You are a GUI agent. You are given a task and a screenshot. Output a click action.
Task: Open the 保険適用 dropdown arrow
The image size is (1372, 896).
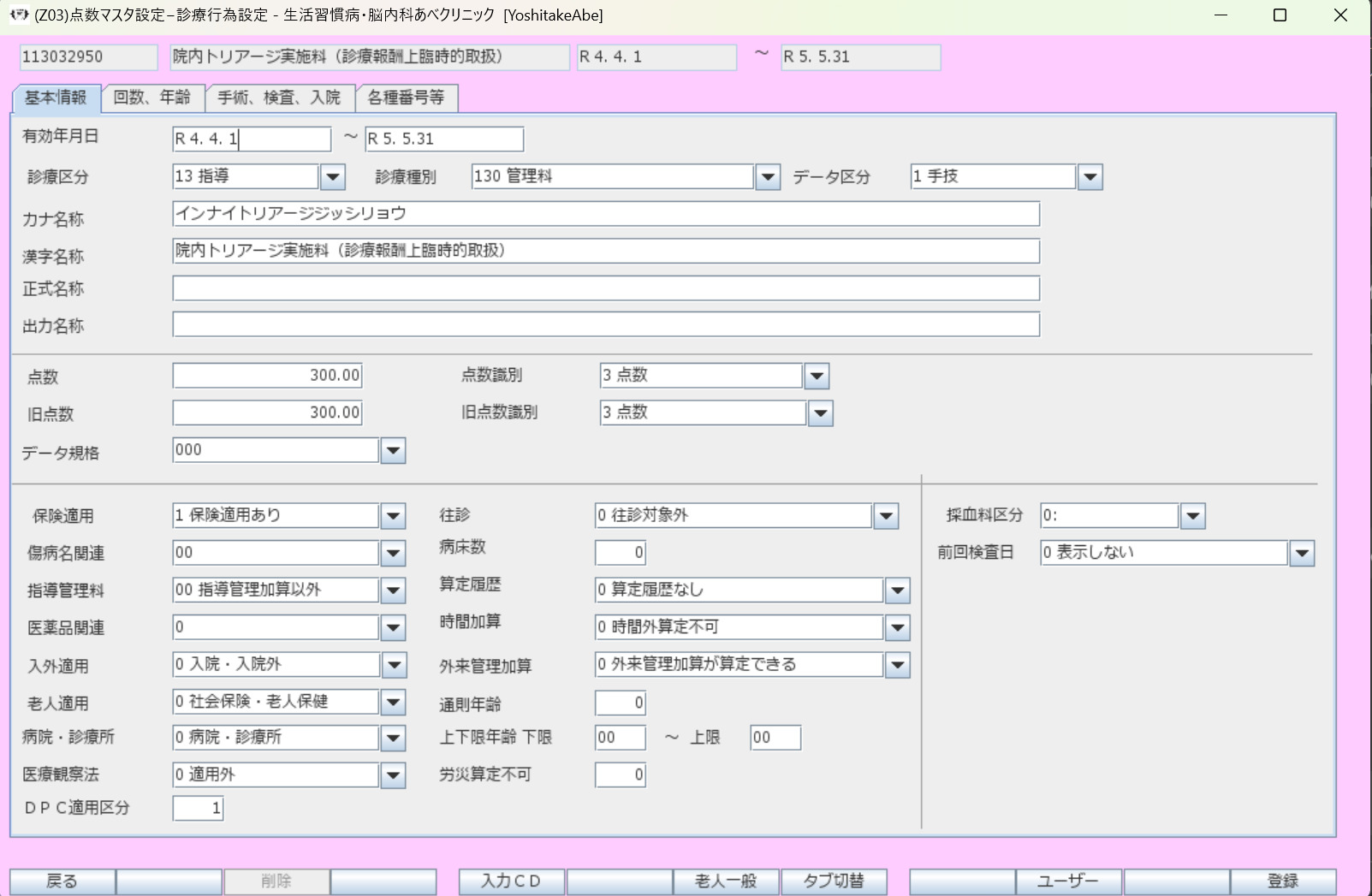pos(393,516)
